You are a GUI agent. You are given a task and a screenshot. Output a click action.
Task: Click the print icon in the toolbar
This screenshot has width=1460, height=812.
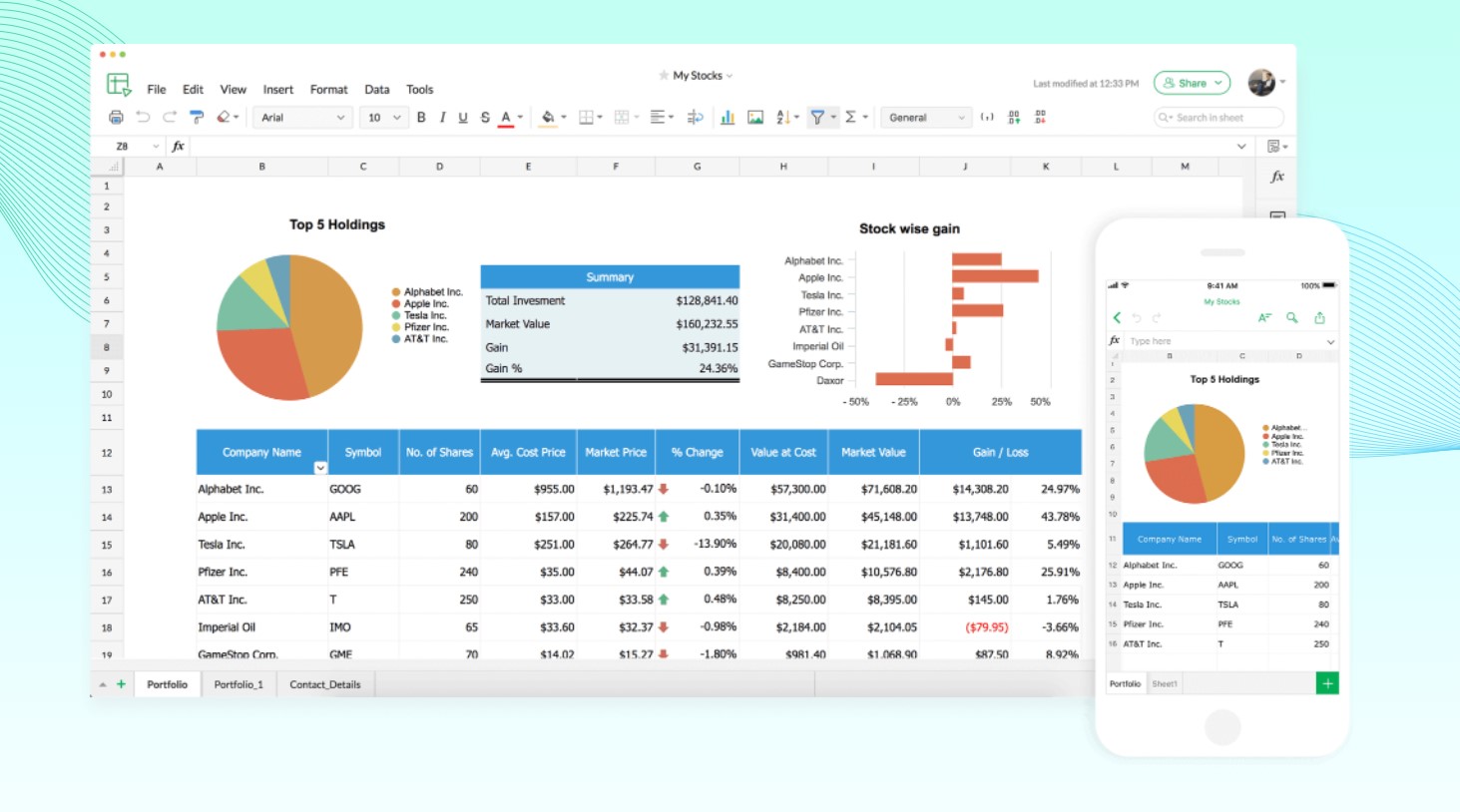(x=116, y=118)
